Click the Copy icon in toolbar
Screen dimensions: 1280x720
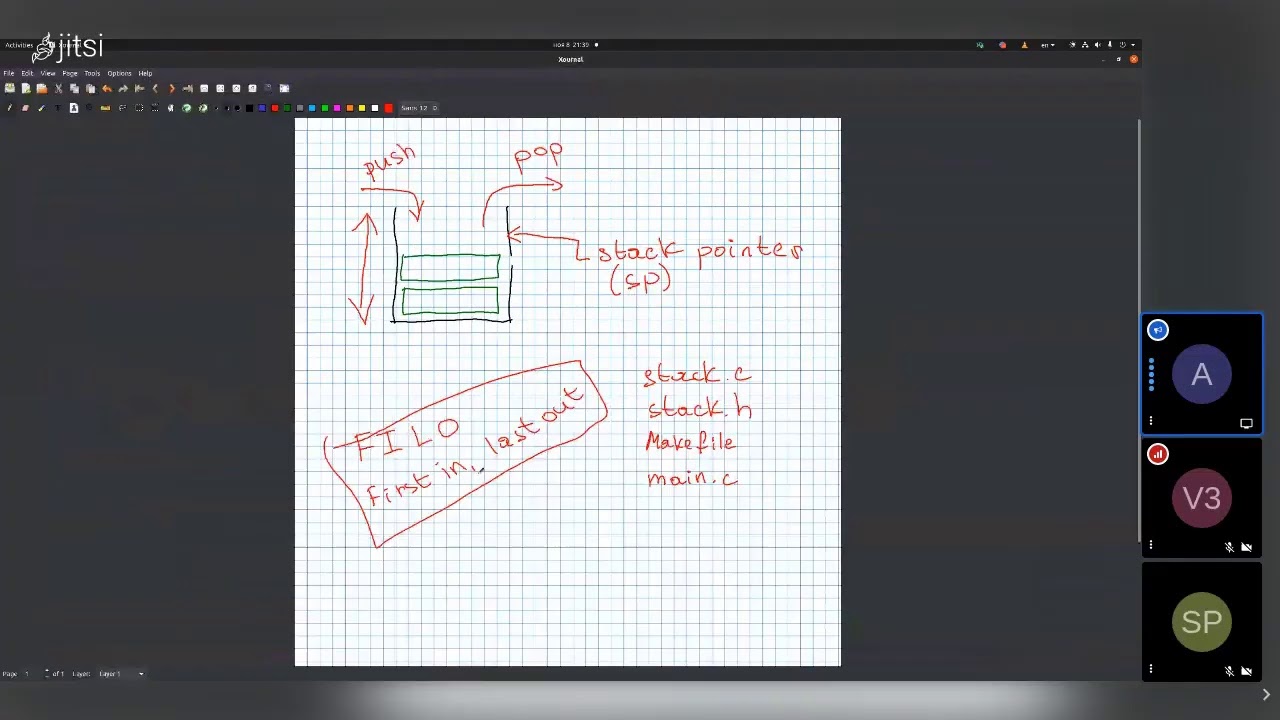tap(74, 88)
